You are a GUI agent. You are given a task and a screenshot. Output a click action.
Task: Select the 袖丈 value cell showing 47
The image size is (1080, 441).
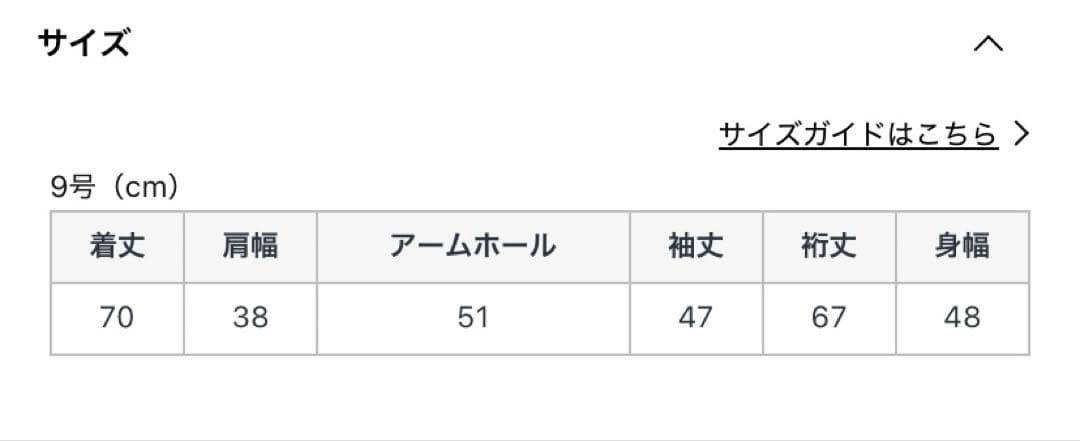[695, 318]
